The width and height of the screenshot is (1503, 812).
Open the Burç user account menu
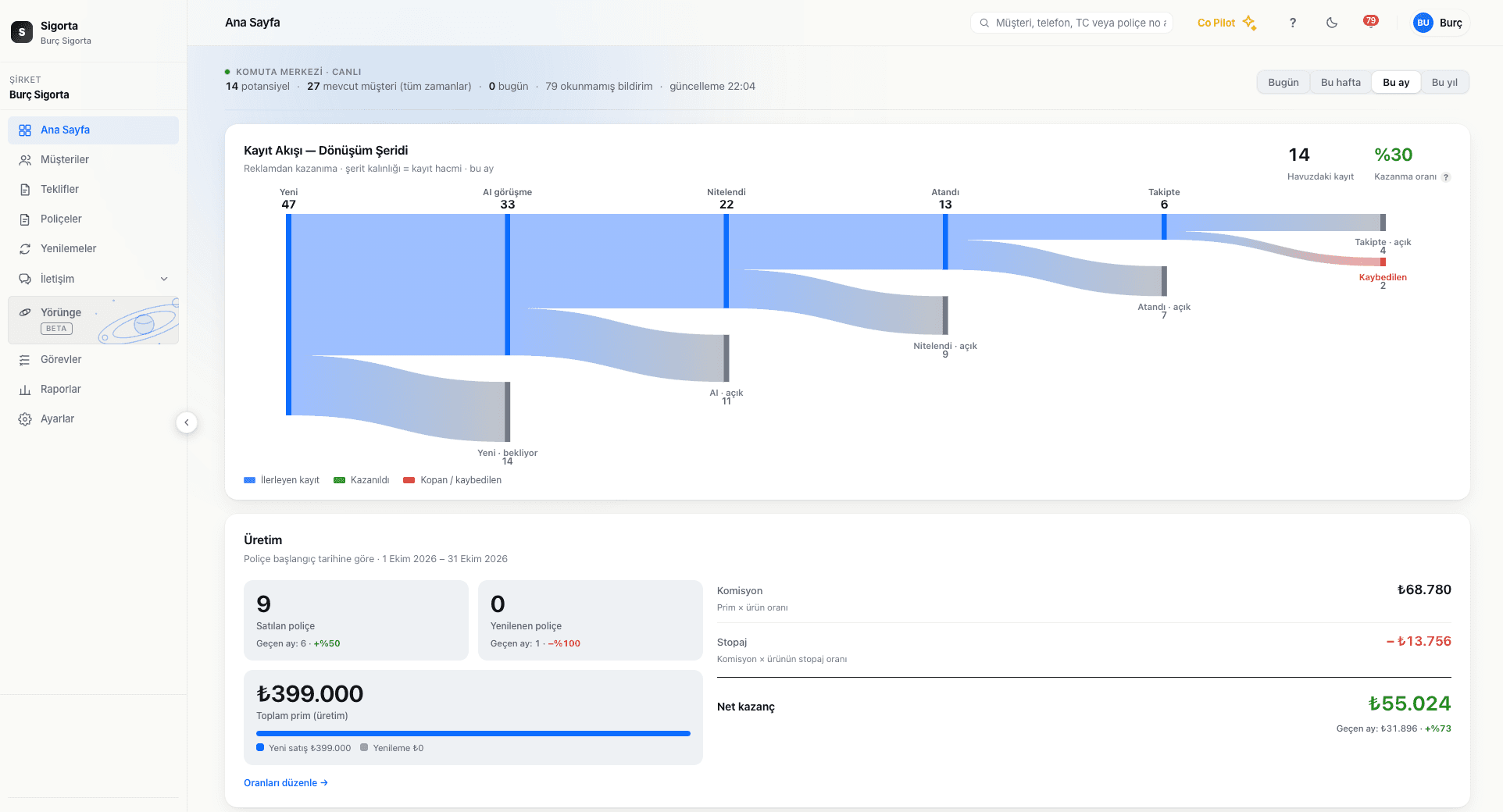1439,23
